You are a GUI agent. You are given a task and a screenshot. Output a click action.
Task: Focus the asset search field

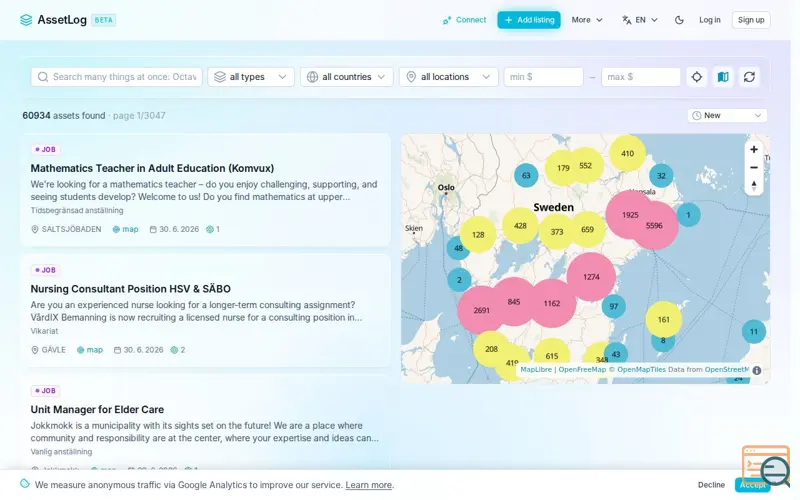(117, 77)
